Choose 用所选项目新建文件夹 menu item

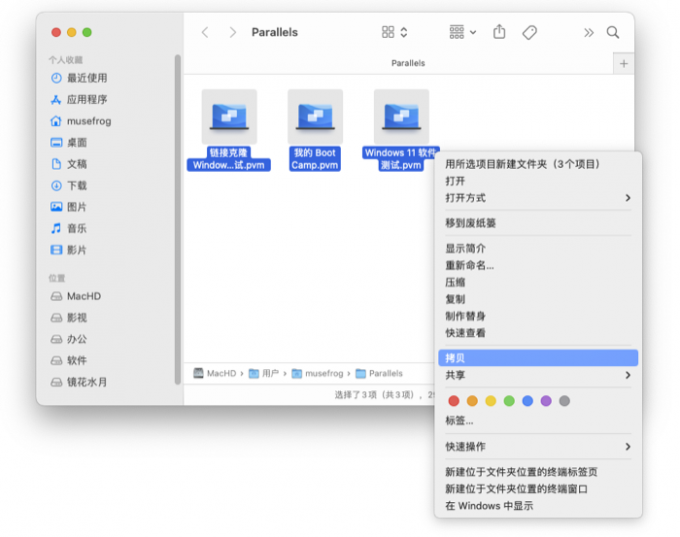pyautogui.click(x=538, y=164)
